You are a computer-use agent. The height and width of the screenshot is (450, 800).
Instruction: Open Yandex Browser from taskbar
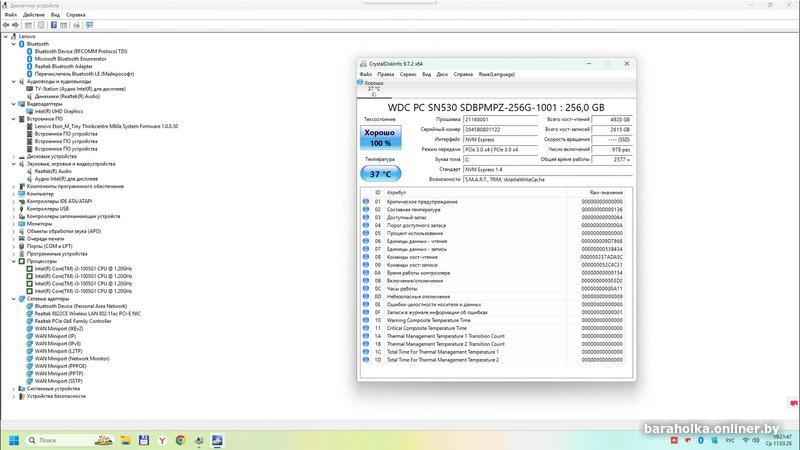point(162,440)
